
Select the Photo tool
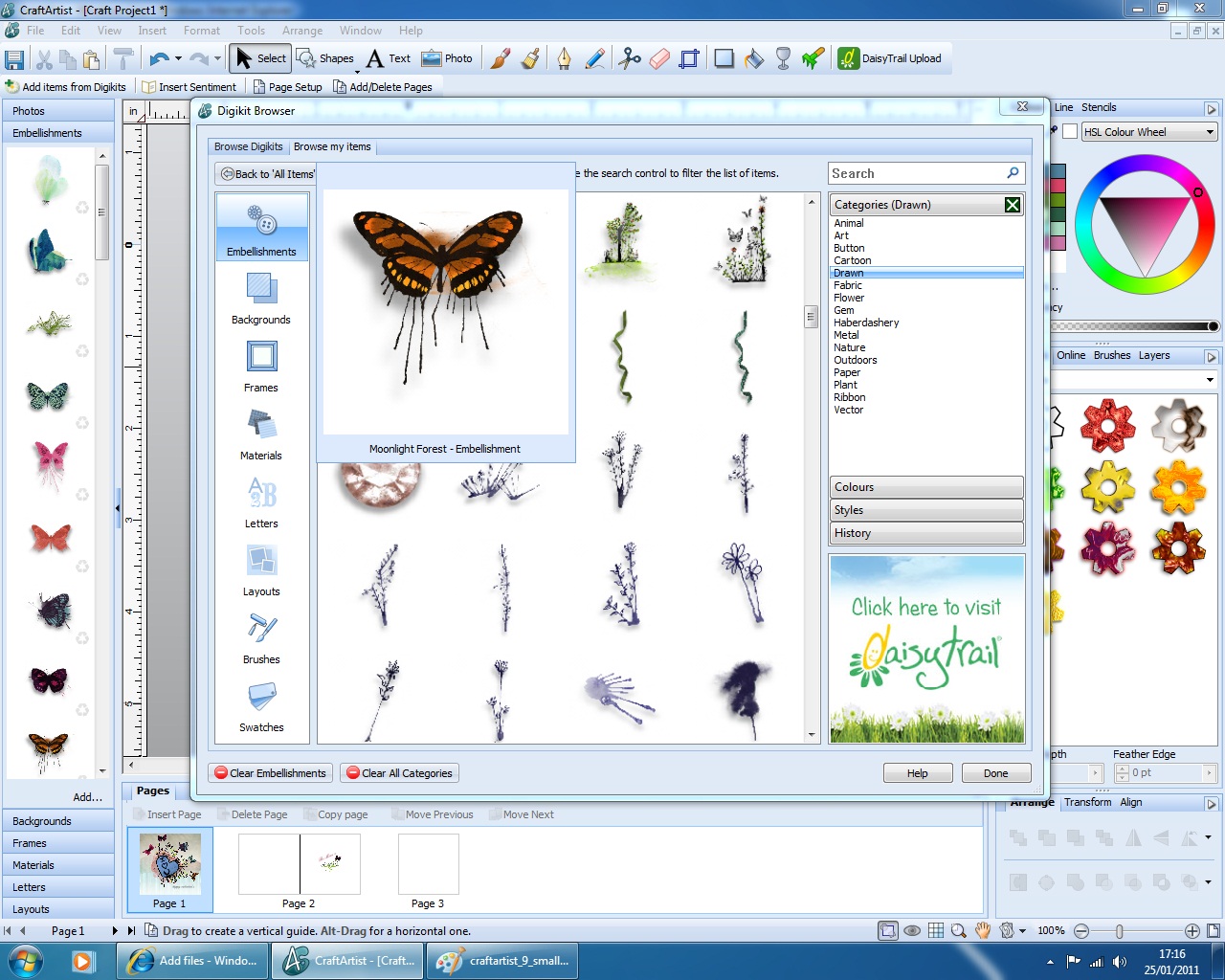click(x=447, y=58)
